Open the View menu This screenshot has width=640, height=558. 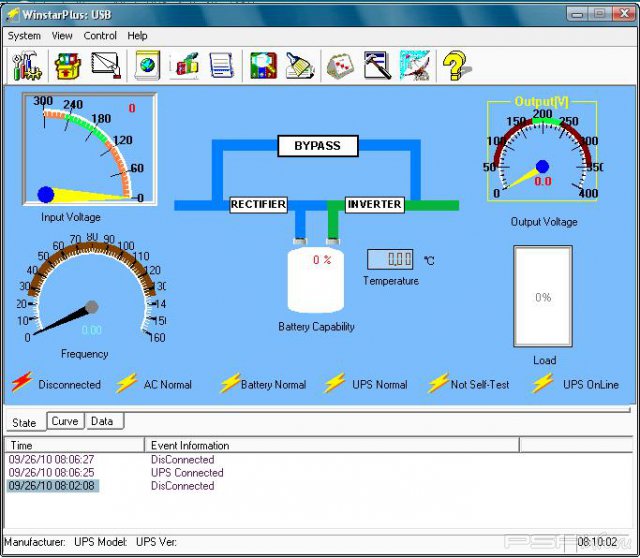(x=62, y=36)
